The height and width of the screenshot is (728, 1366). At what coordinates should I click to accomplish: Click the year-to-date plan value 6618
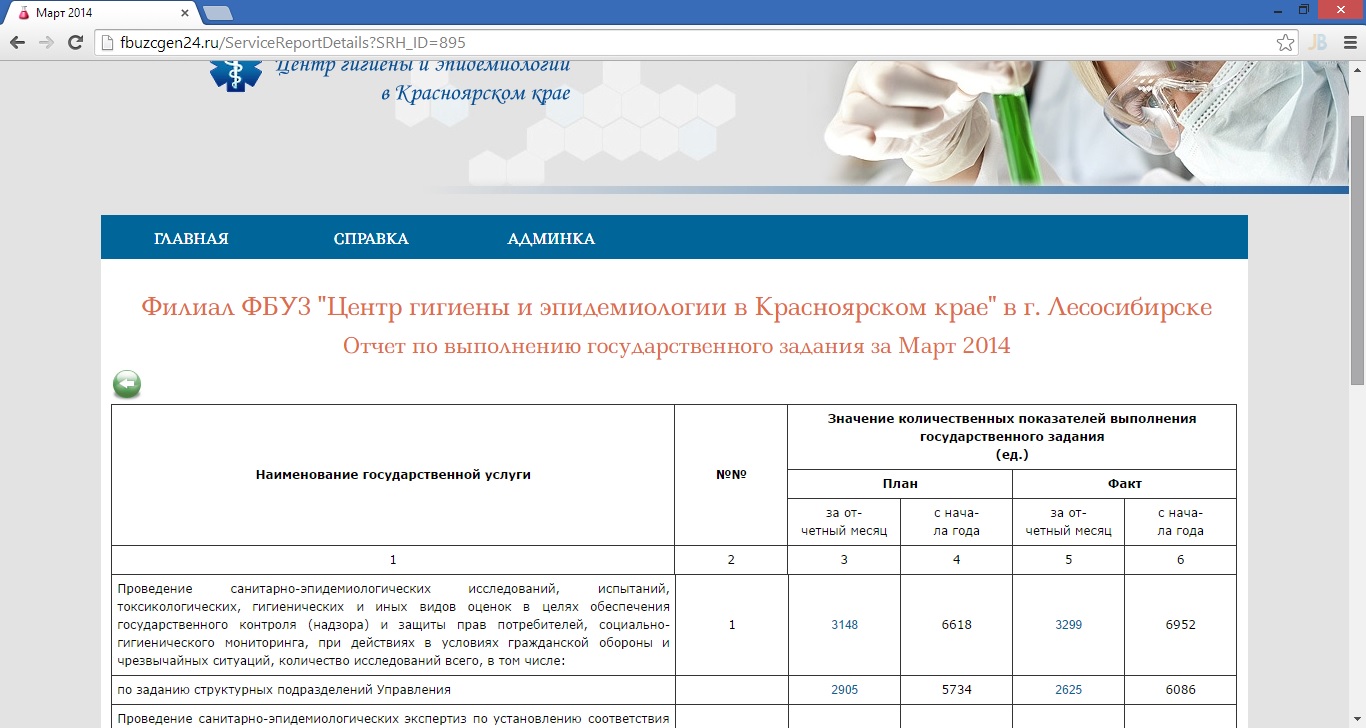pyautogui.click(x=957, y=625)
